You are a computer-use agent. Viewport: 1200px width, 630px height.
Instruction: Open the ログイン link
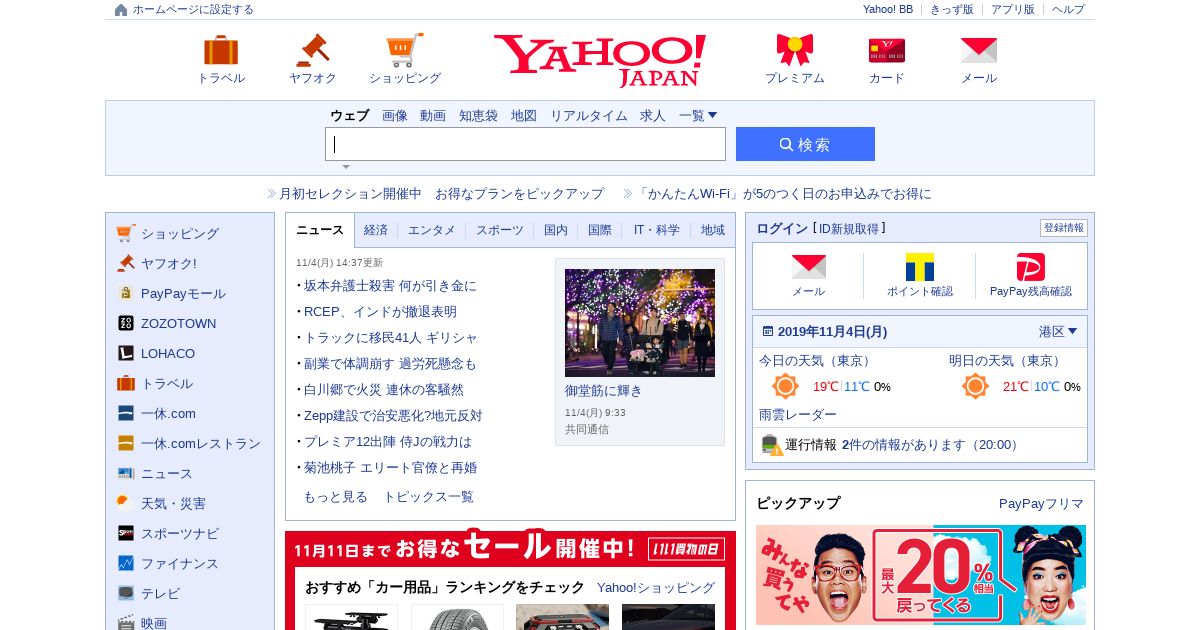coord(782,229)
